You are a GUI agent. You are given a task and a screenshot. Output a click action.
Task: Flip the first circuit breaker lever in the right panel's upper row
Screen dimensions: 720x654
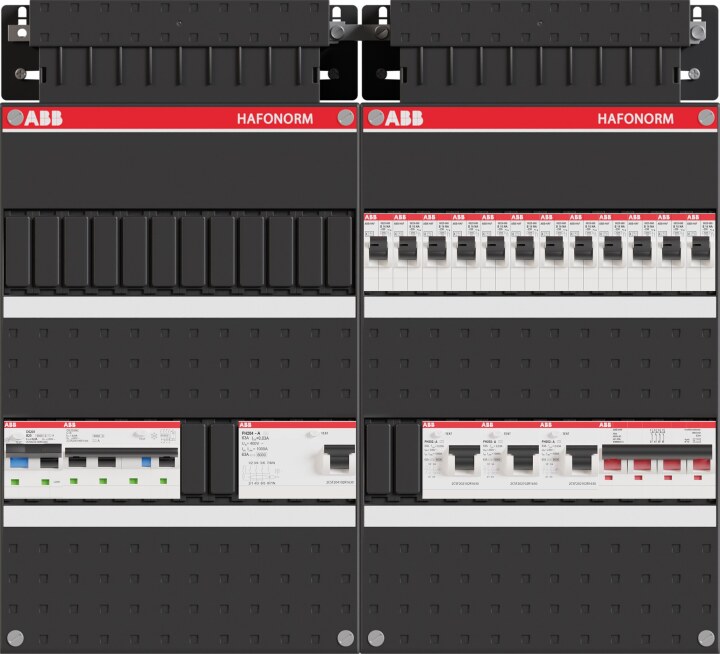click(x=378, y=248)
